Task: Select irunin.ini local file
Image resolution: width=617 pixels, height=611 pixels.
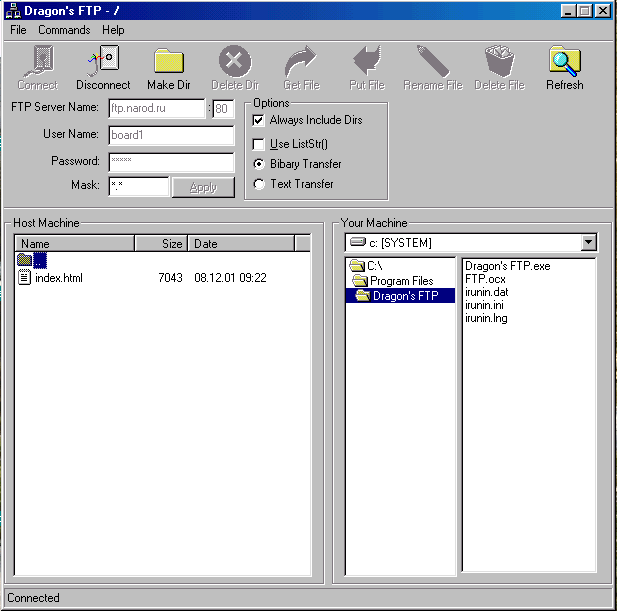Action: coord(484,305)
